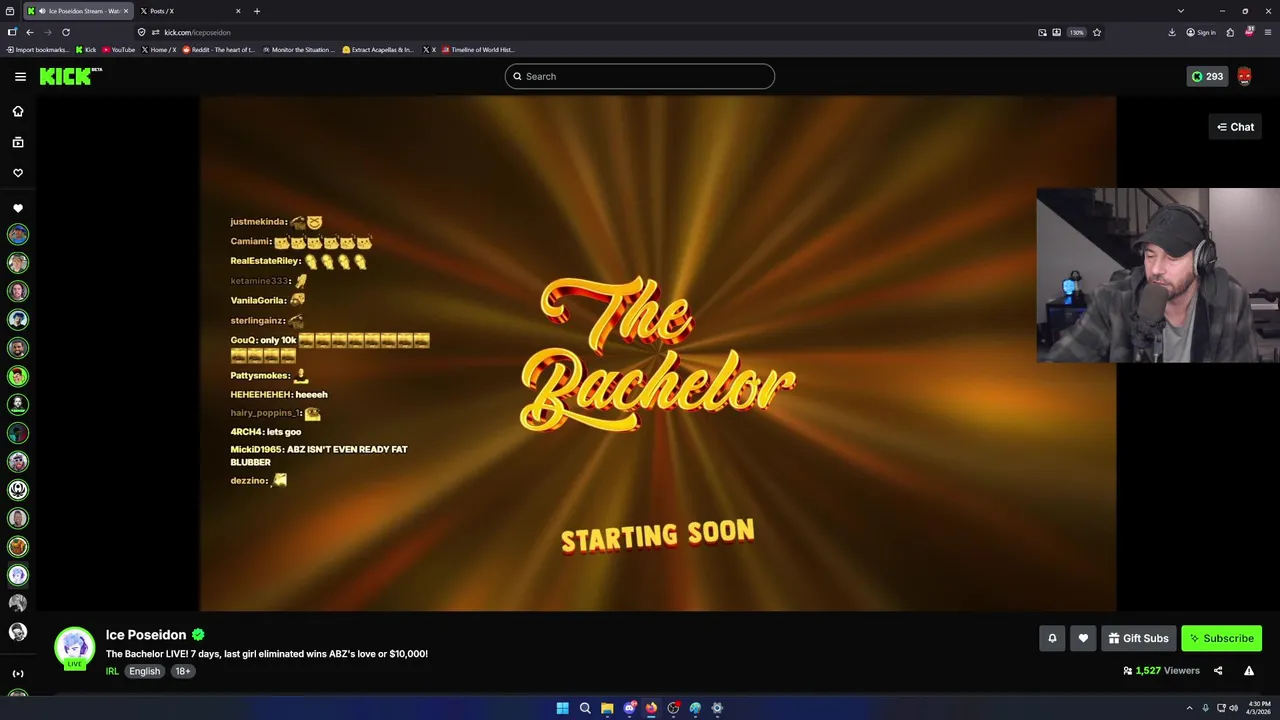Viewport: 1280px width, 720px height.
Task: Open the 293 points balance
Action: pos(1207,76)
